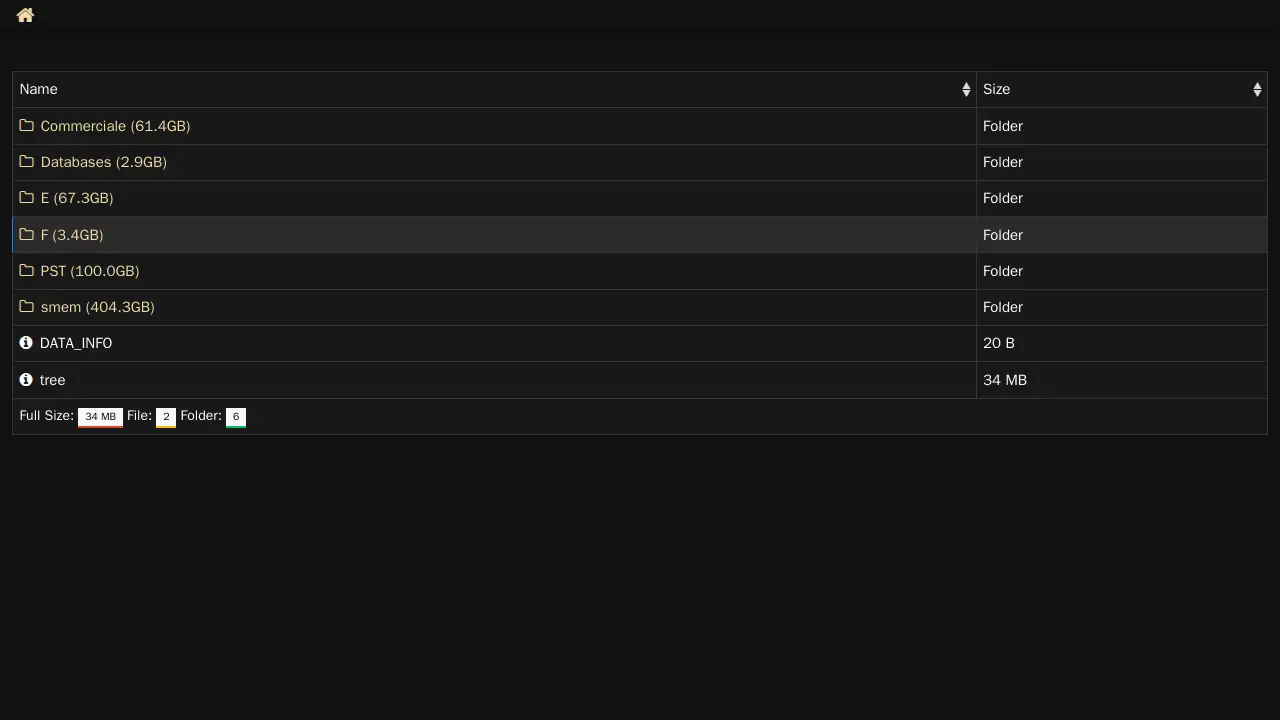Click the home icon at top

click(25, 15)
